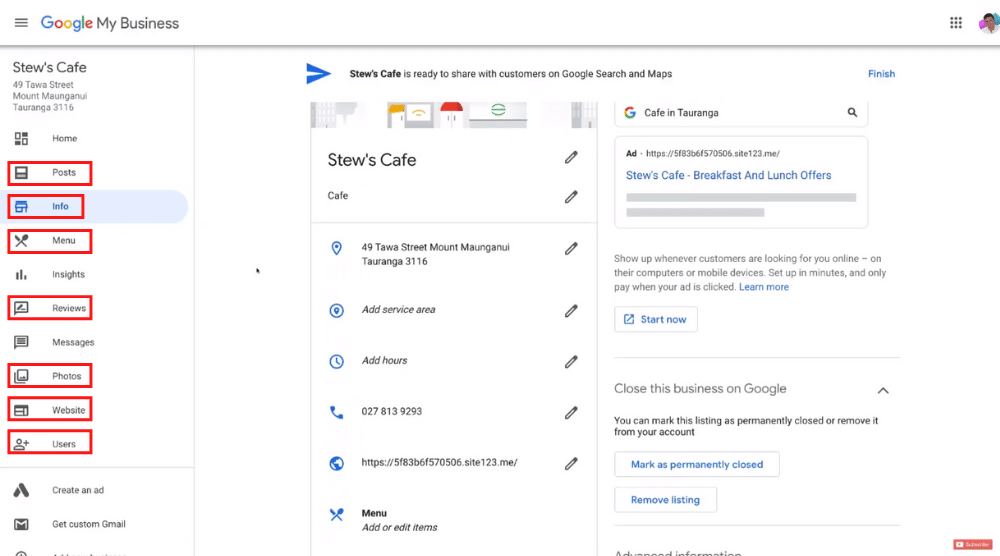Click the site123.me website URL
Viewport: 1000px width, 556px height.
(439, 462)
